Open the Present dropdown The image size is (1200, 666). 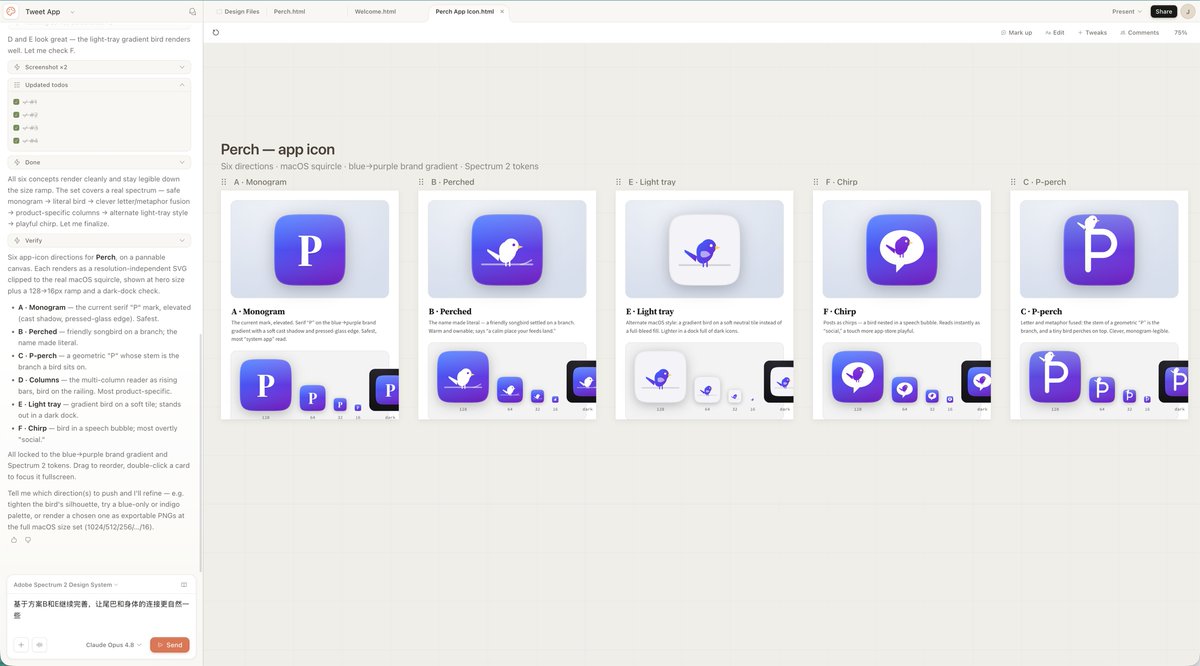click(x=1127, y=12)
